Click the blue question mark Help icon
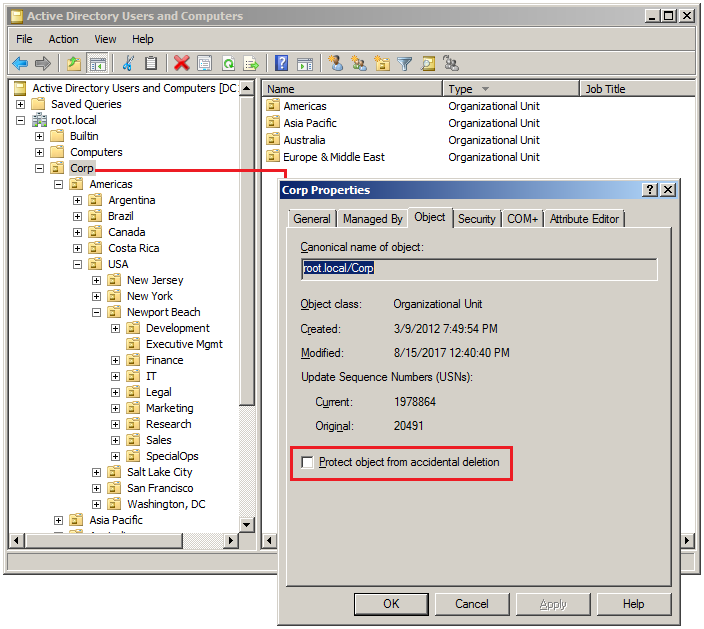The image size is (704, 629). coord(281,64)
